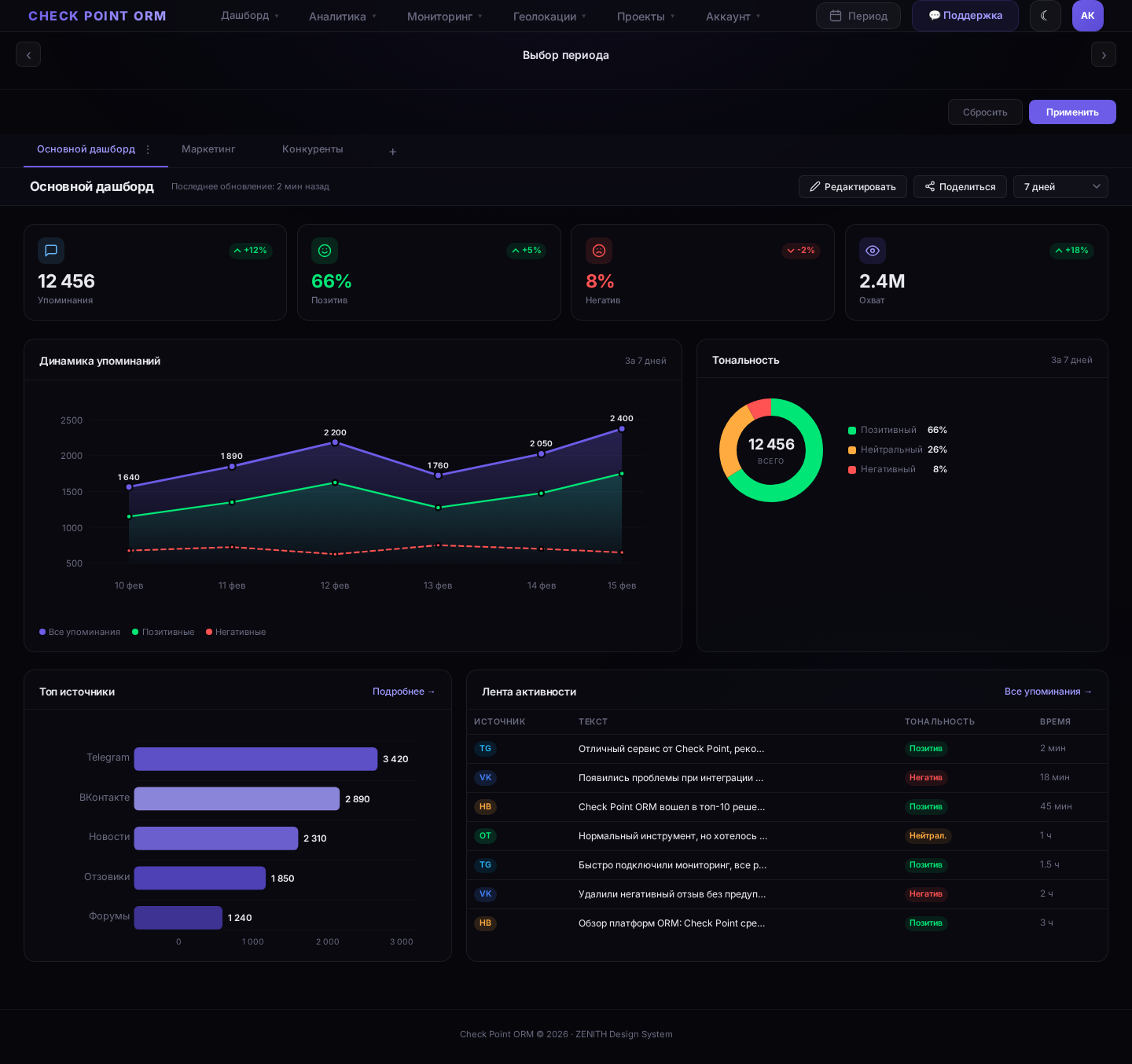The height and width of the screenshot is (1064, 1132).
Task: Toggle the Негативные chart legend series
Action: pyautogui.click(x=236, y=632)
